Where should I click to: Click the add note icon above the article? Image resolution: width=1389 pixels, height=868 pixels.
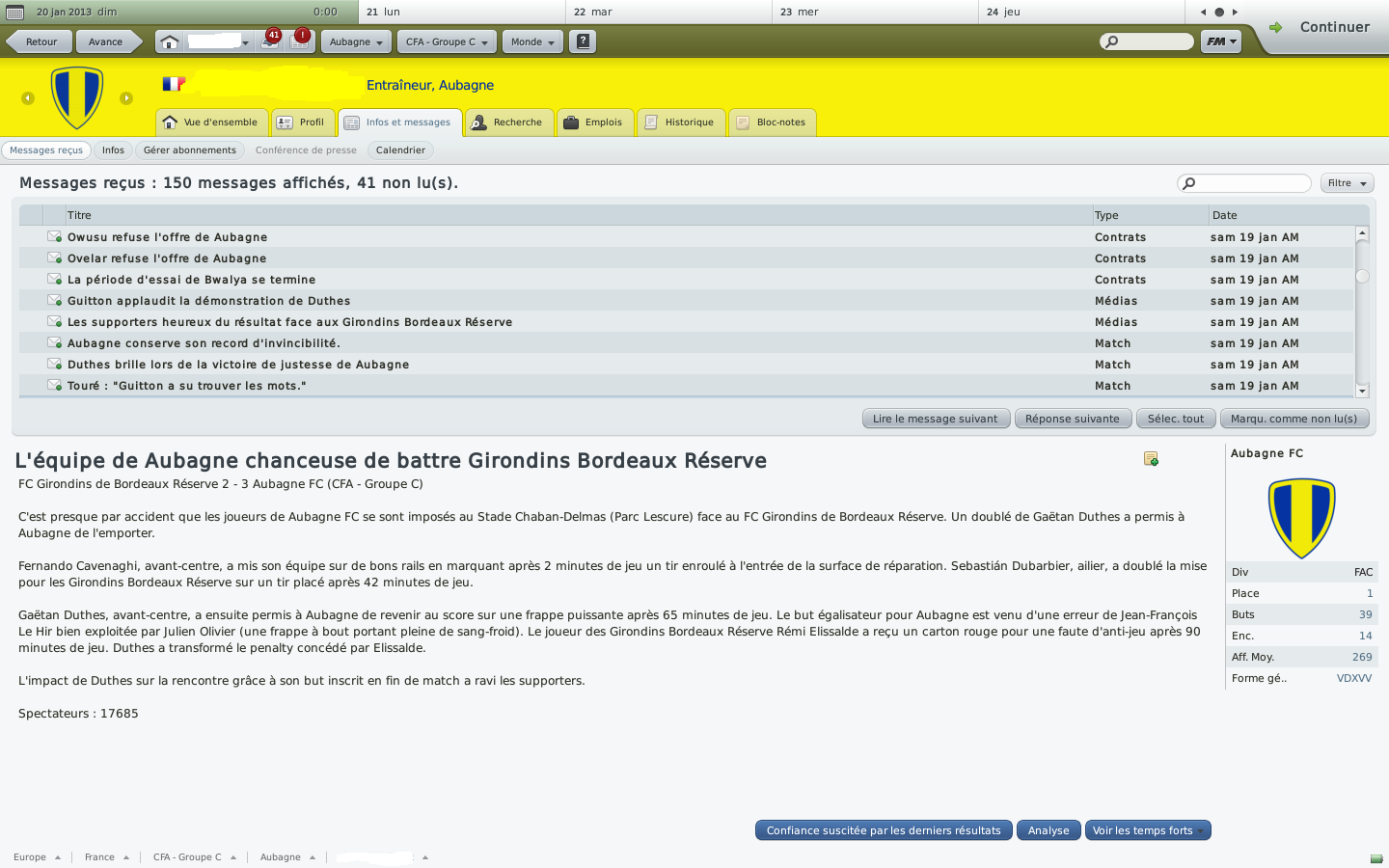click(x=1151, y=459)
